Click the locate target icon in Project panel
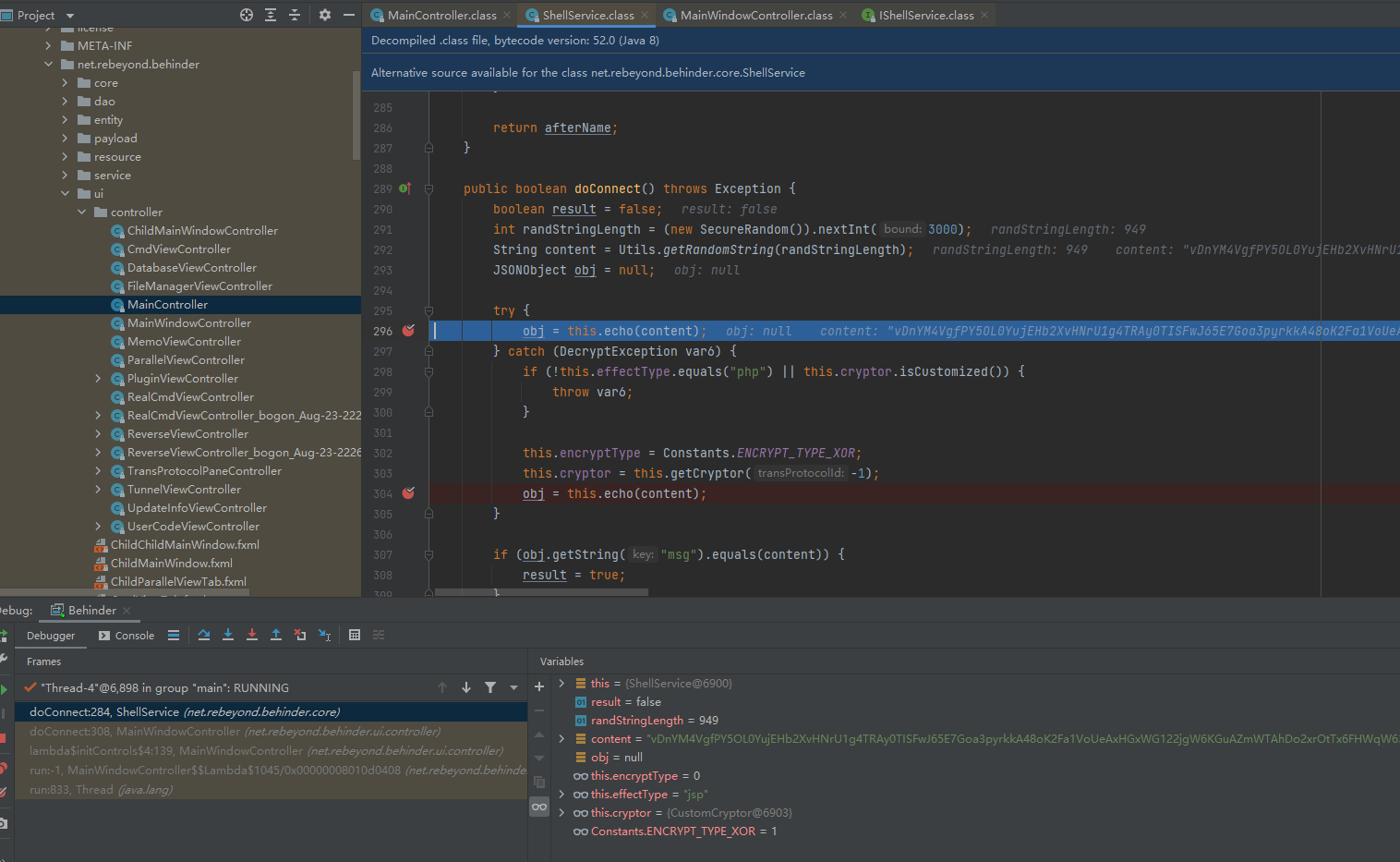Viewport: 1400px width, 862px height. [x=247, y=15]
